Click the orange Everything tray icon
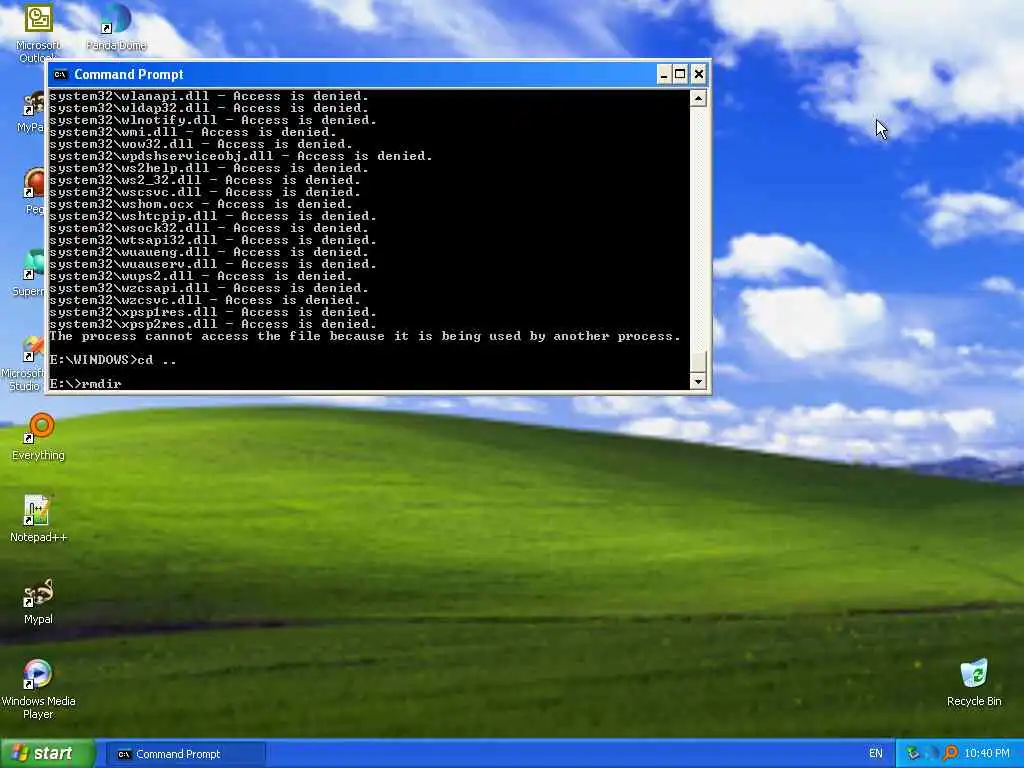Viewport: 1024px width, 768px height. (950, 754)
